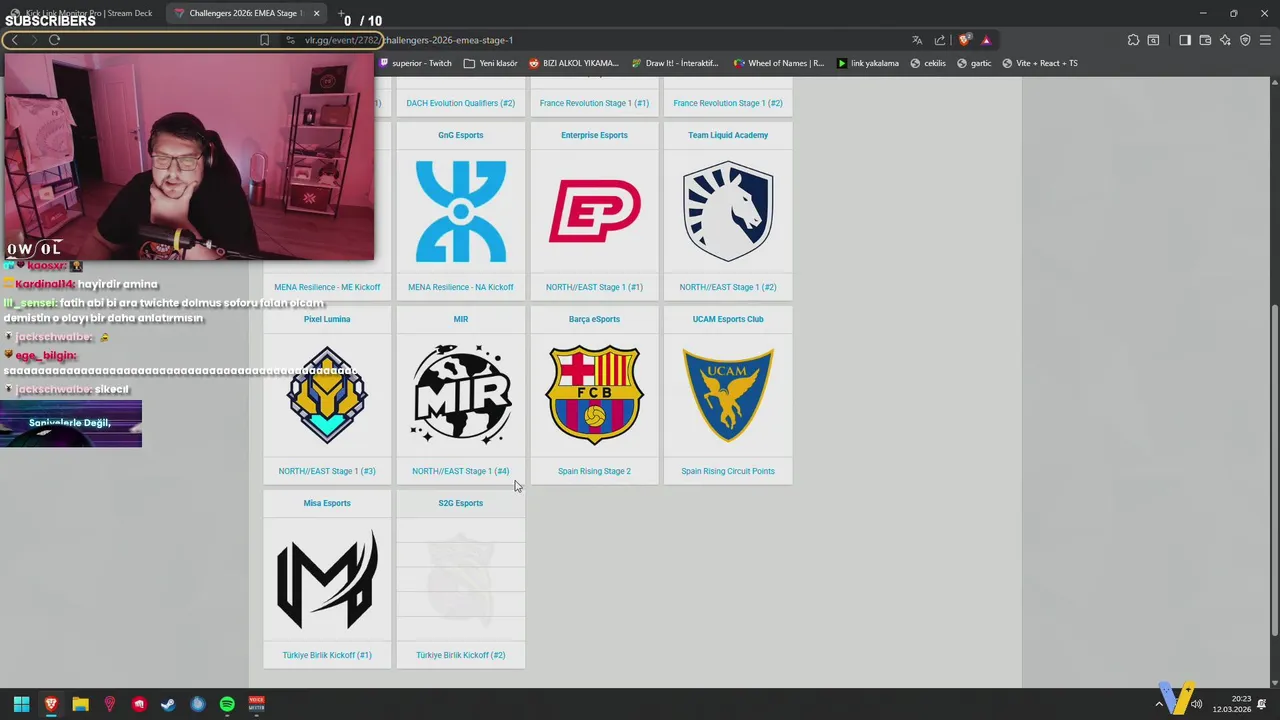The image size is (1280, 720).
Task: Open the Pixel Lumina team name link
Action: [327, 319]
